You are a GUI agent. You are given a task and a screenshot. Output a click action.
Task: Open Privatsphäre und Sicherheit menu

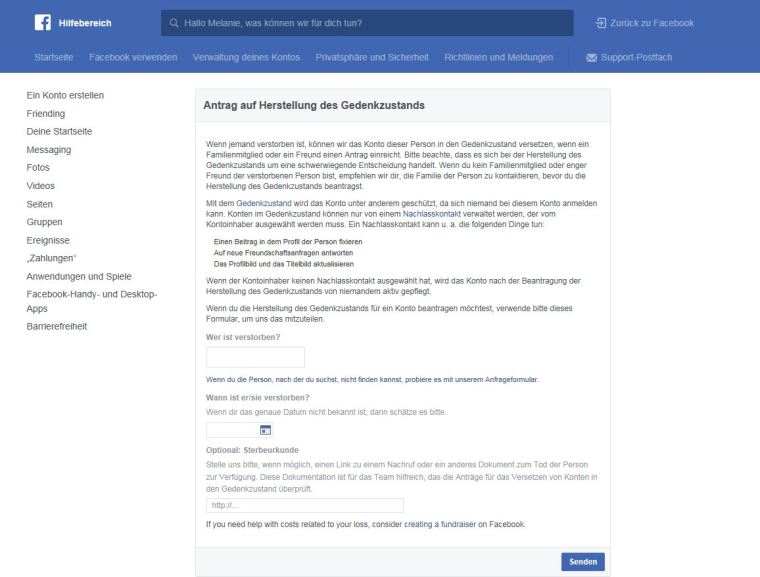pyautogui.click(x=372, y=57)
